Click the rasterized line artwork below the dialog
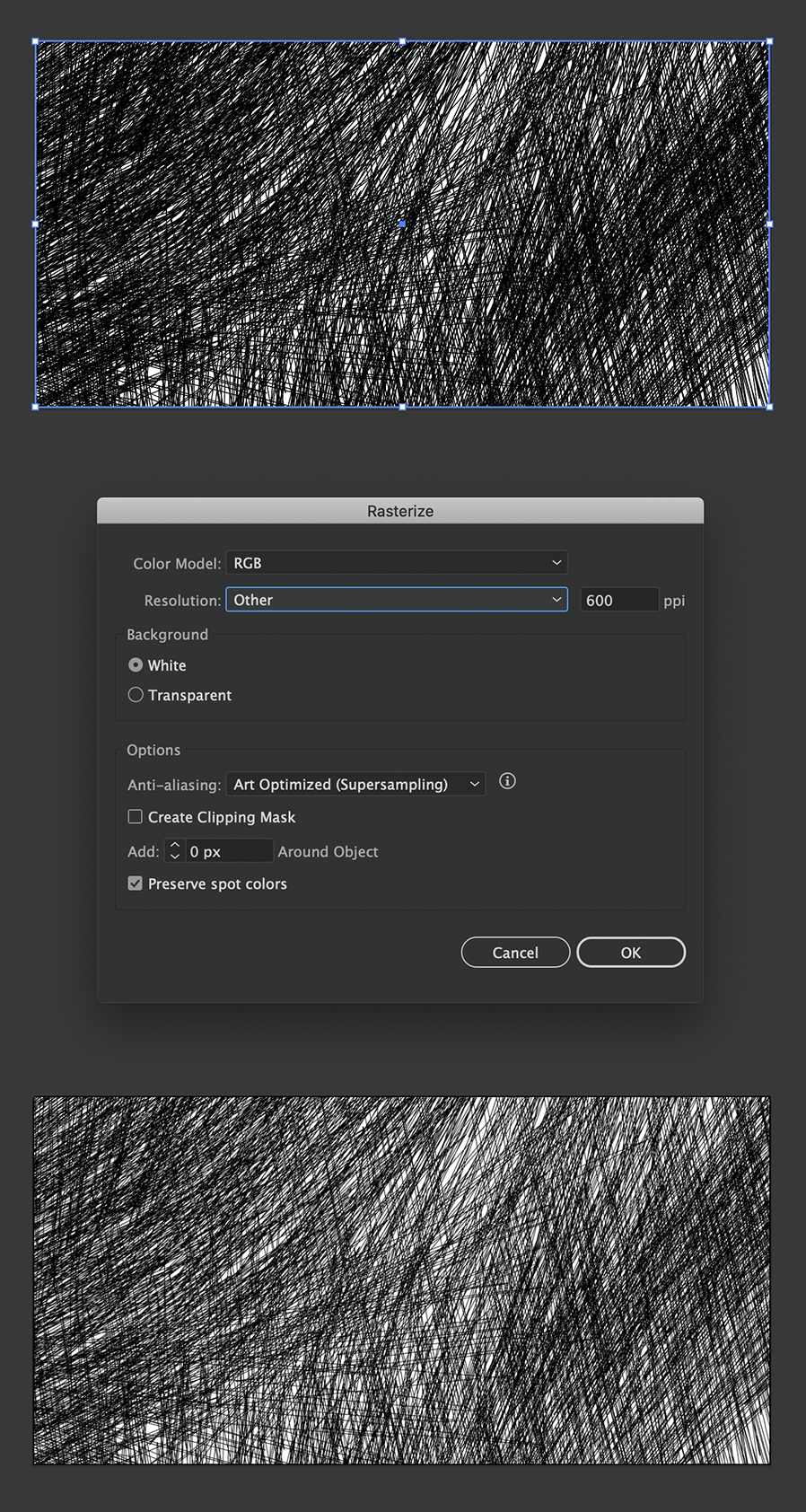 point(402,1280)
